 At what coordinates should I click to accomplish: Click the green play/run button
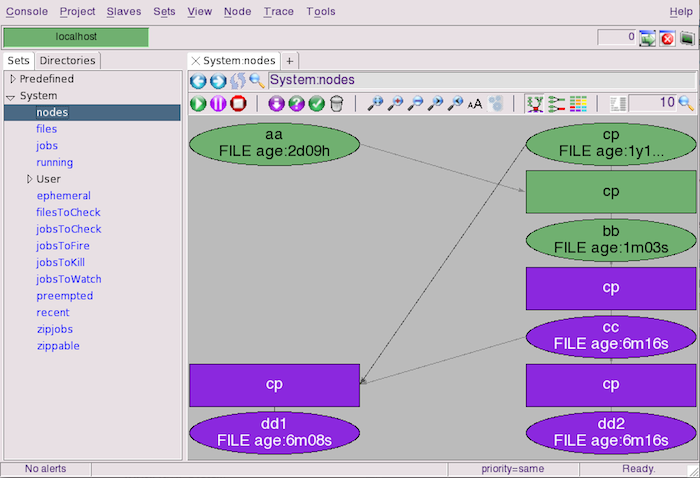point(198,104)
